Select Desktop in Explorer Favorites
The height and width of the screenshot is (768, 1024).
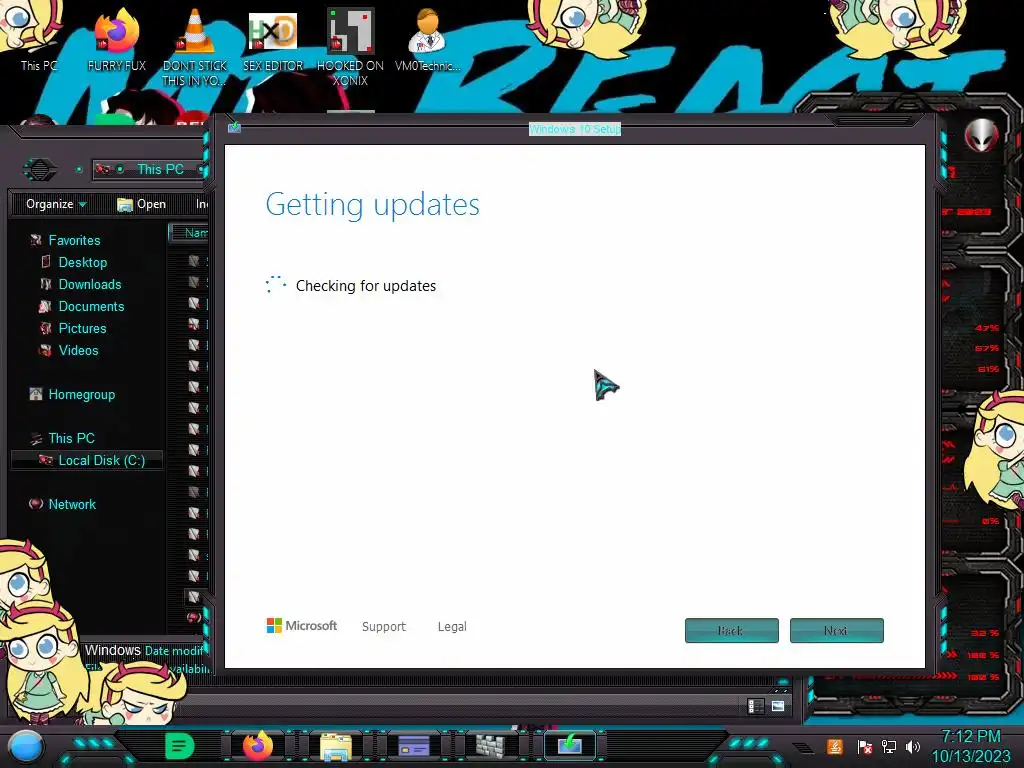click(x=74, y=262)
